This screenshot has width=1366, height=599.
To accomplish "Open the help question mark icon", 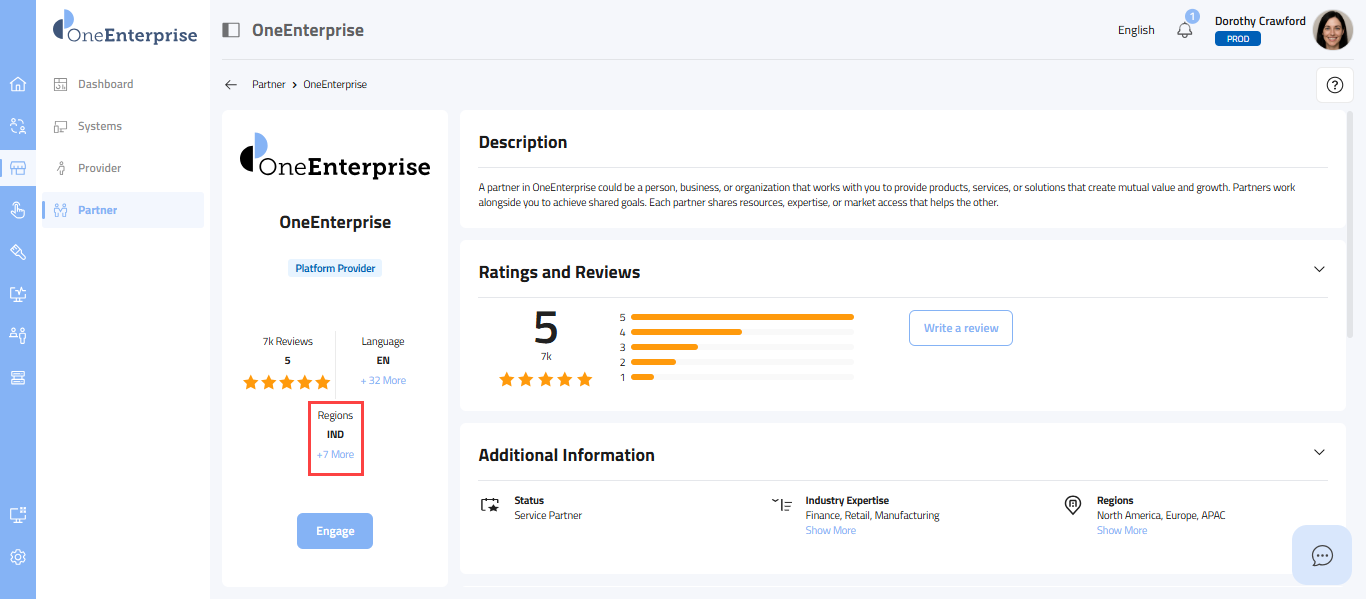I will [x=1333, y=85].
